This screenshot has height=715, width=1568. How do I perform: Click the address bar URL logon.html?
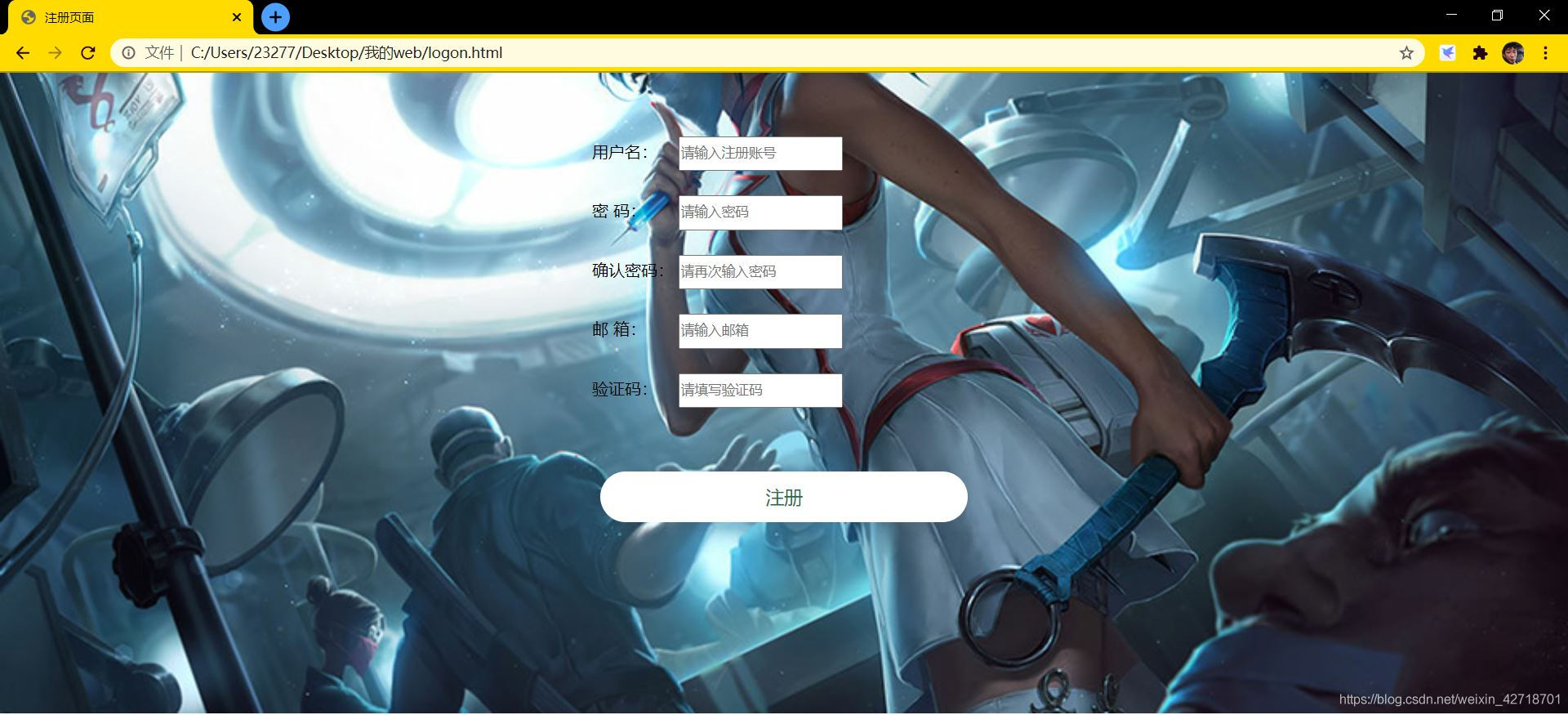click(x=346, y=53)
